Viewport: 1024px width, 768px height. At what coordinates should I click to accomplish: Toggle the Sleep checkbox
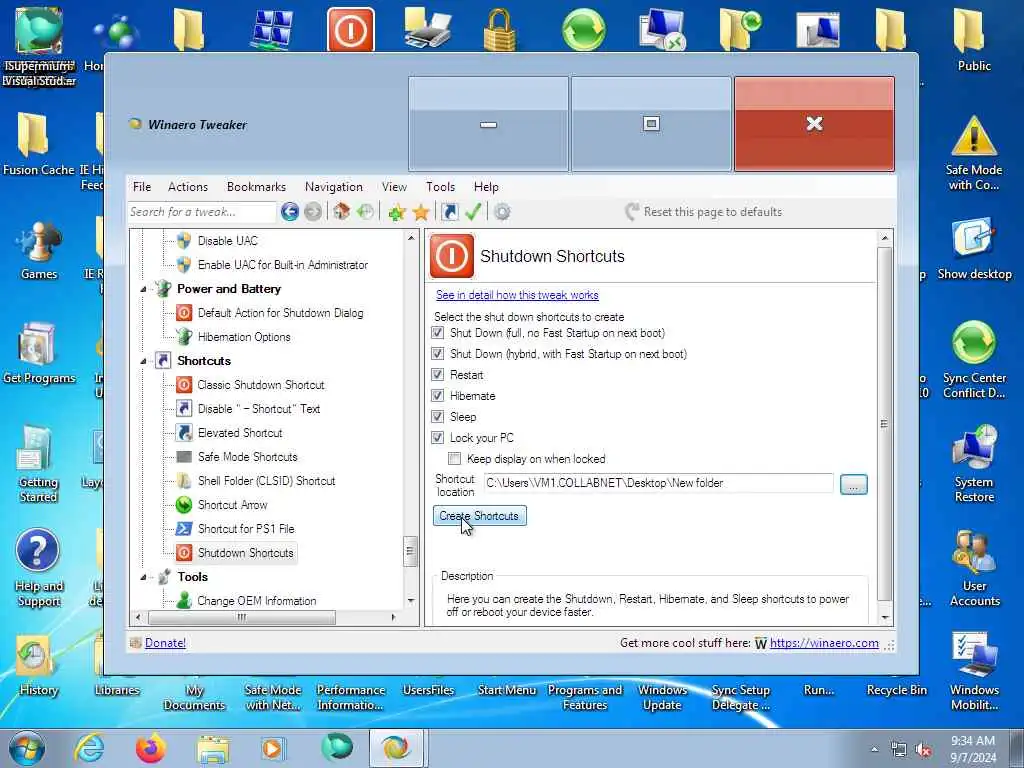(x=438, y=417)
